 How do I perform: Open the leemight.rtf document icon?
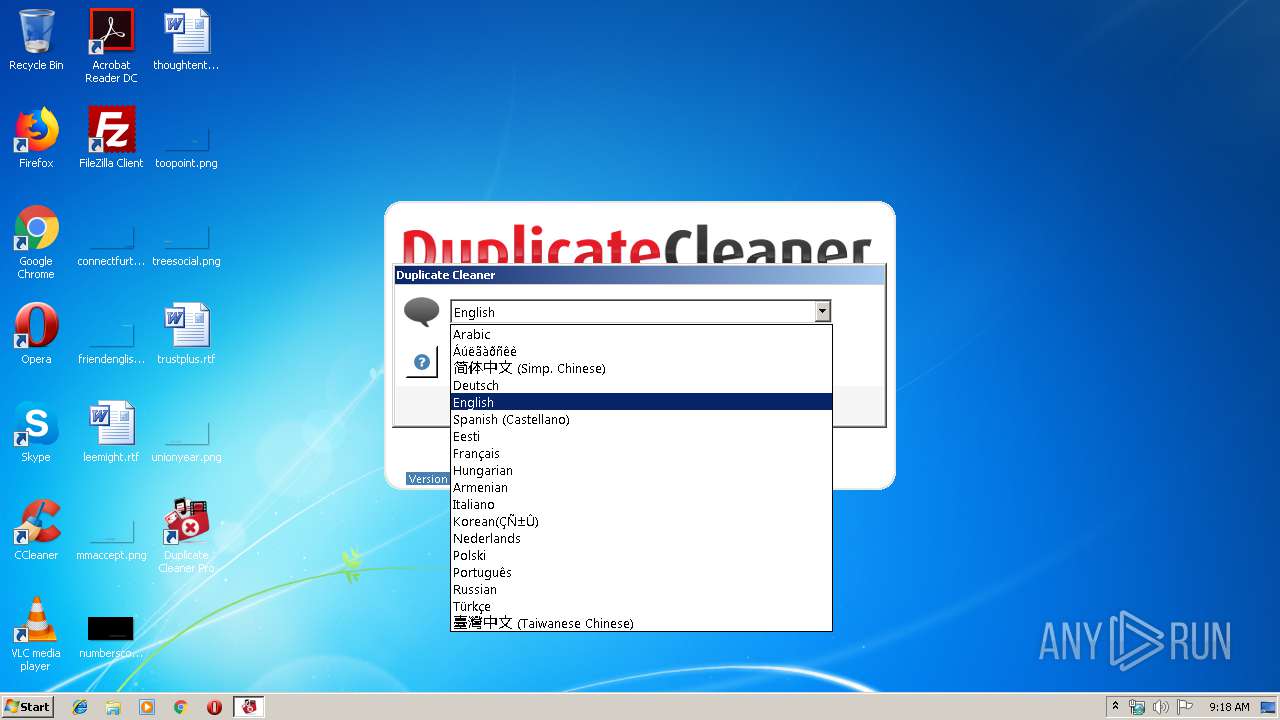pyautogui.click(x=111, y=432)
